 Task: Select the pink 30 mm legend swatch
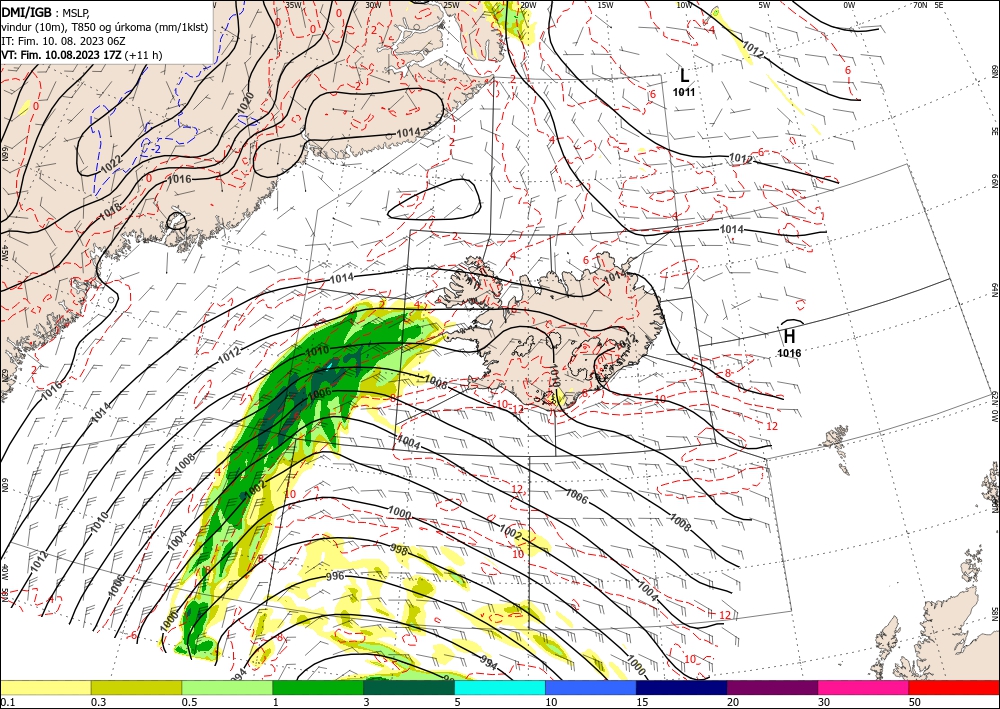pos(864,687)
